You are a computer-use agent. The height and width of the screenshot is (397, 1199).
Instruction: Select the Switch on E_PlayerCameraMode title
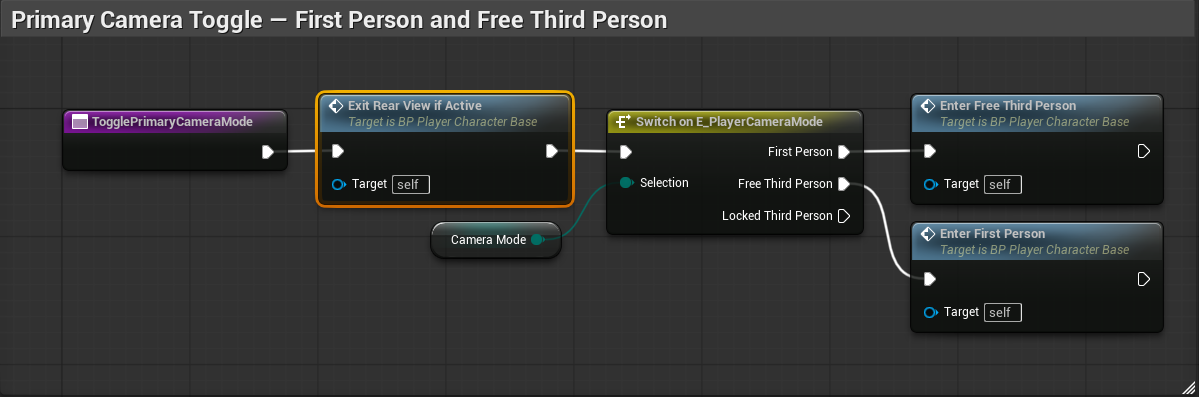pyautogui.click(x=729, y=122)
